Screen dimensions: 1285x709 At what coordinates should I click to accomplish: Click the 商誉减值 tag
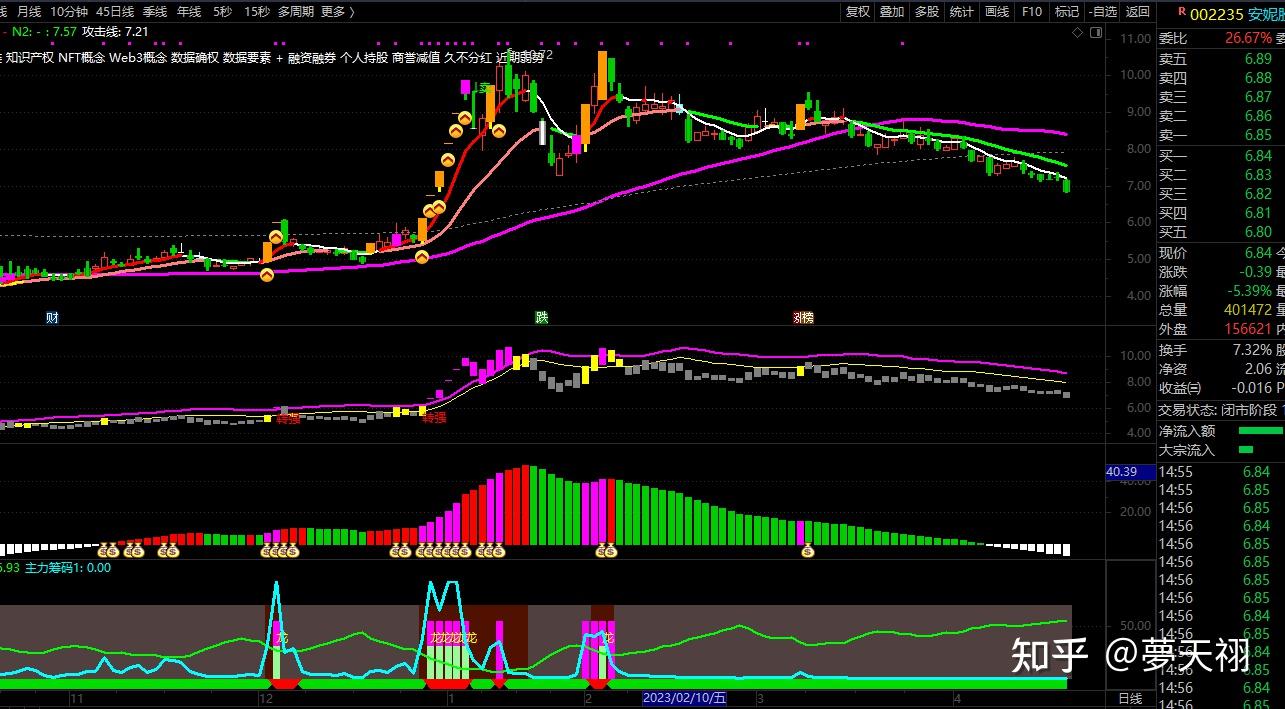coord(416,57)
